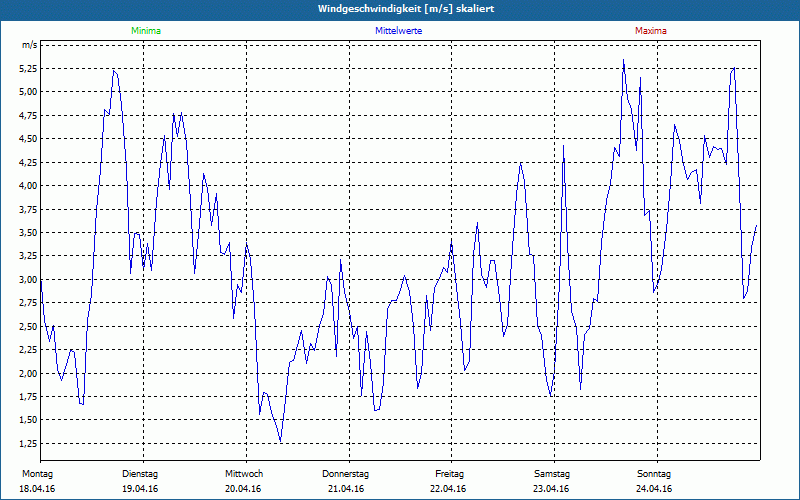Image resolution: width=800 pixels, height=500 pixels.
Task: Click the 2,50 y-axis value
Action: (x=29, y=327)
